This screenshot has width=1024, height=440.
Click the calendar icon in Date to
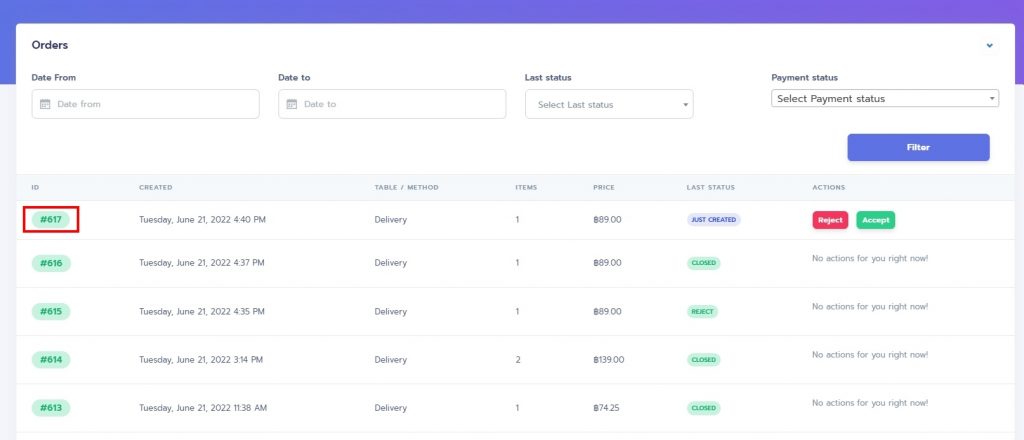click(292, 104)
